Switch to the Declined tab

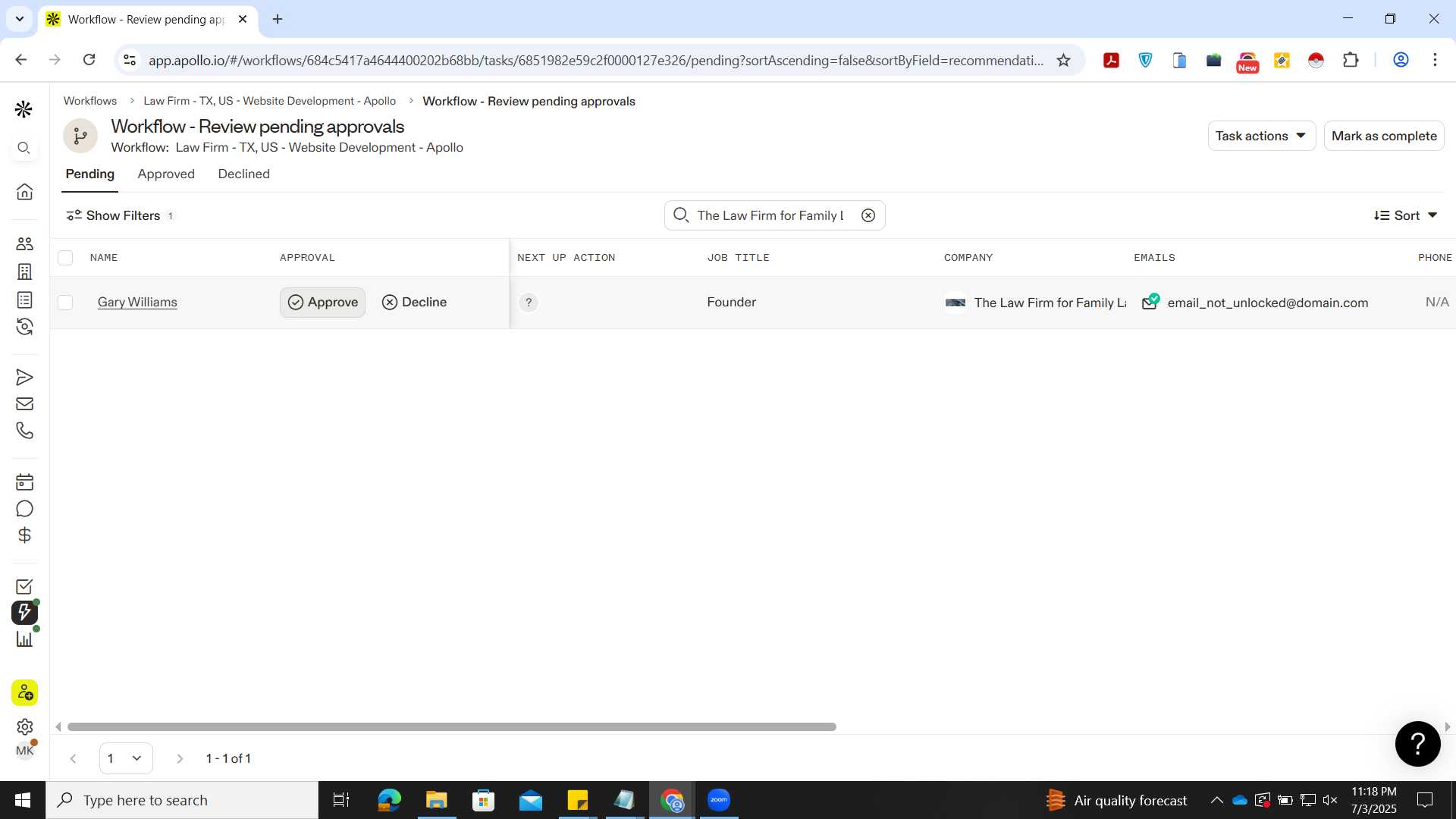(243, 174)
